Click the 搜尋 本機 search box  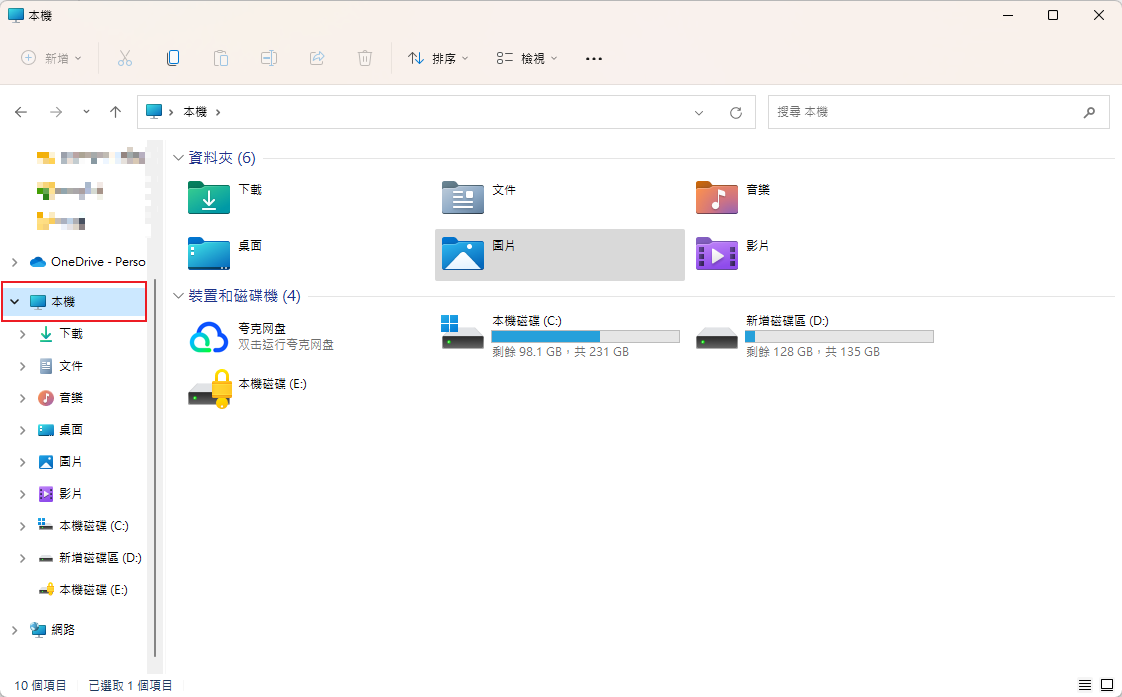pos(925,112)
